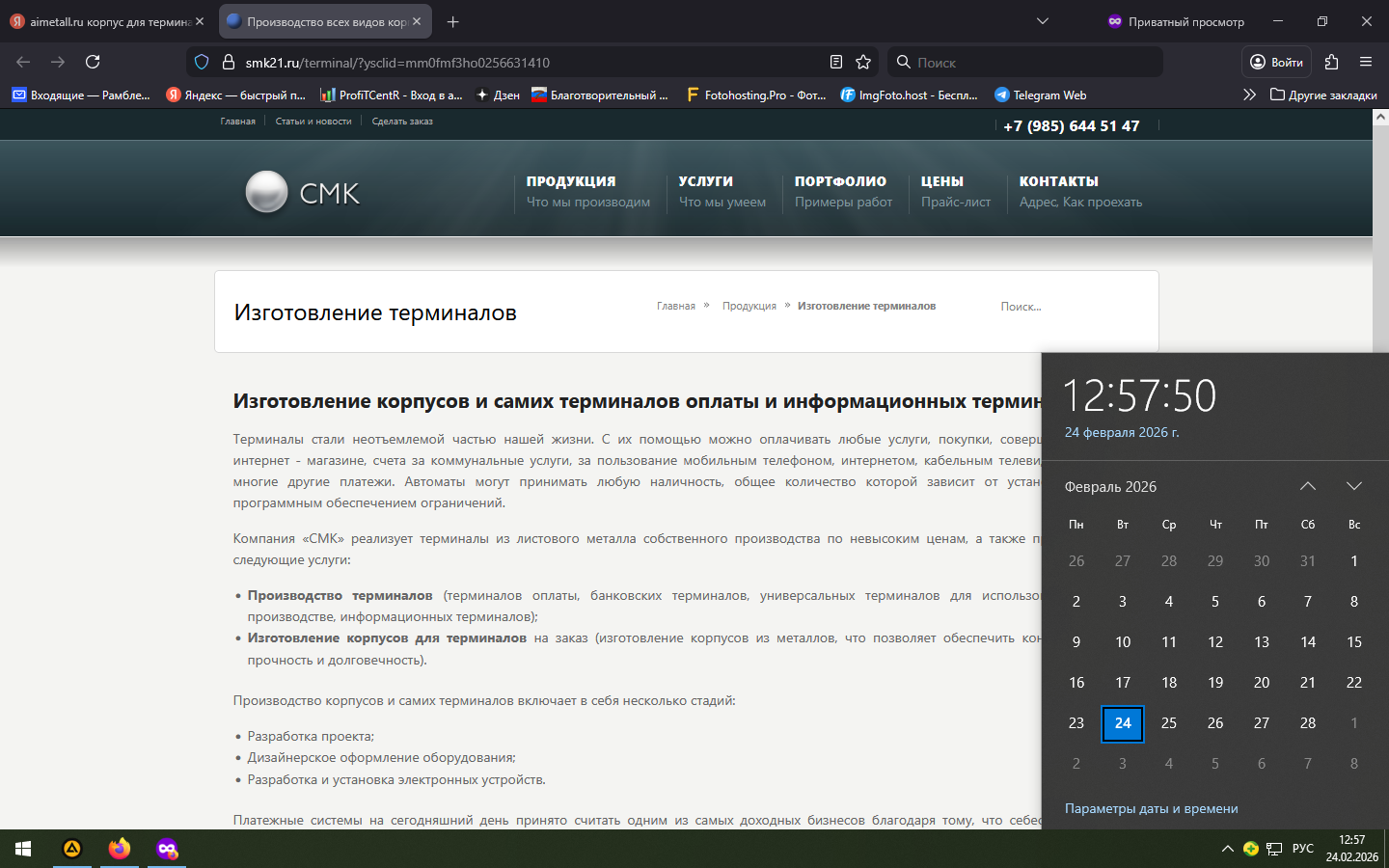1389x868 pixels.
Task: Open the ПРОДУКЦИЯ menu on the site
Action: tap(571, 181)
